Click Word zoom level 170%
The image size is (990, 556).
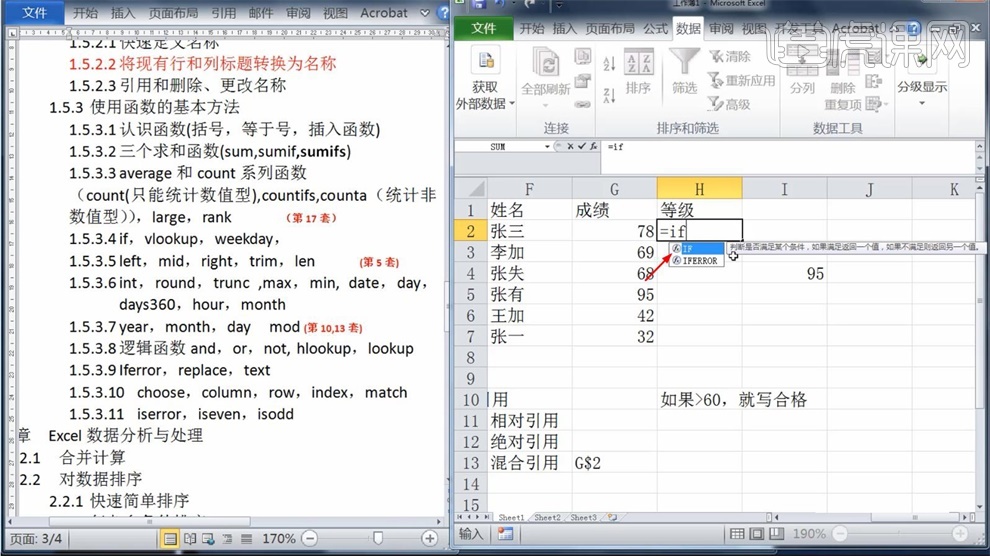[x=278, y=538]
